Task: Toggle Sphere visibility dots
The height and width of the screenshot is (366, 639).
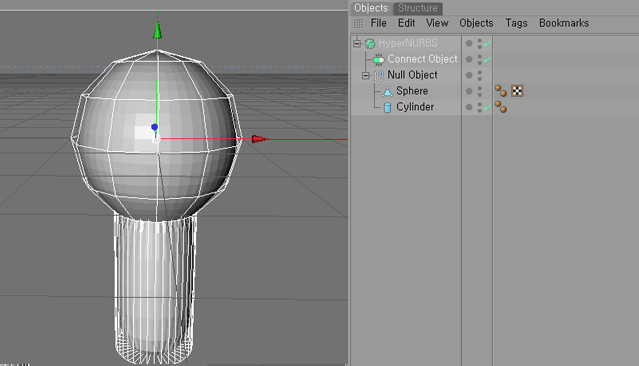Action: click(480, 91)
